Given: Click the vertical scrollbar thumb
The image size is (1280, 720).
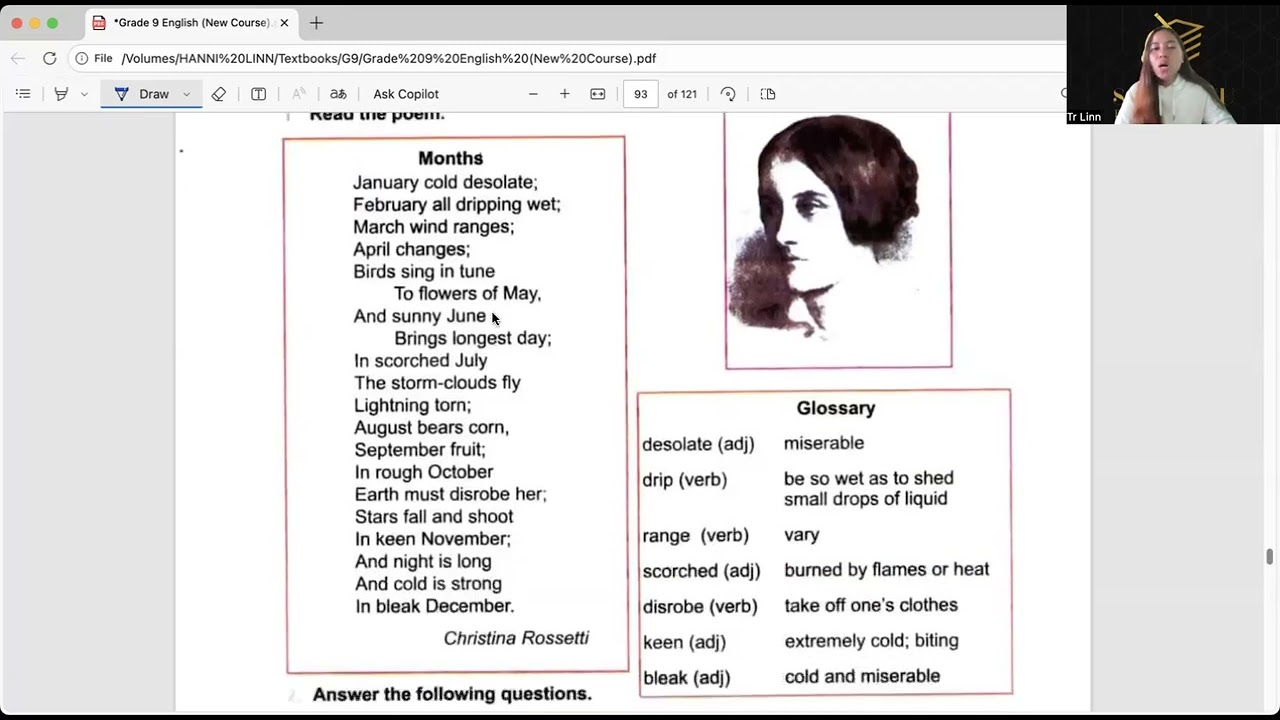Looking at the screenshot, I should [1270, 557].
